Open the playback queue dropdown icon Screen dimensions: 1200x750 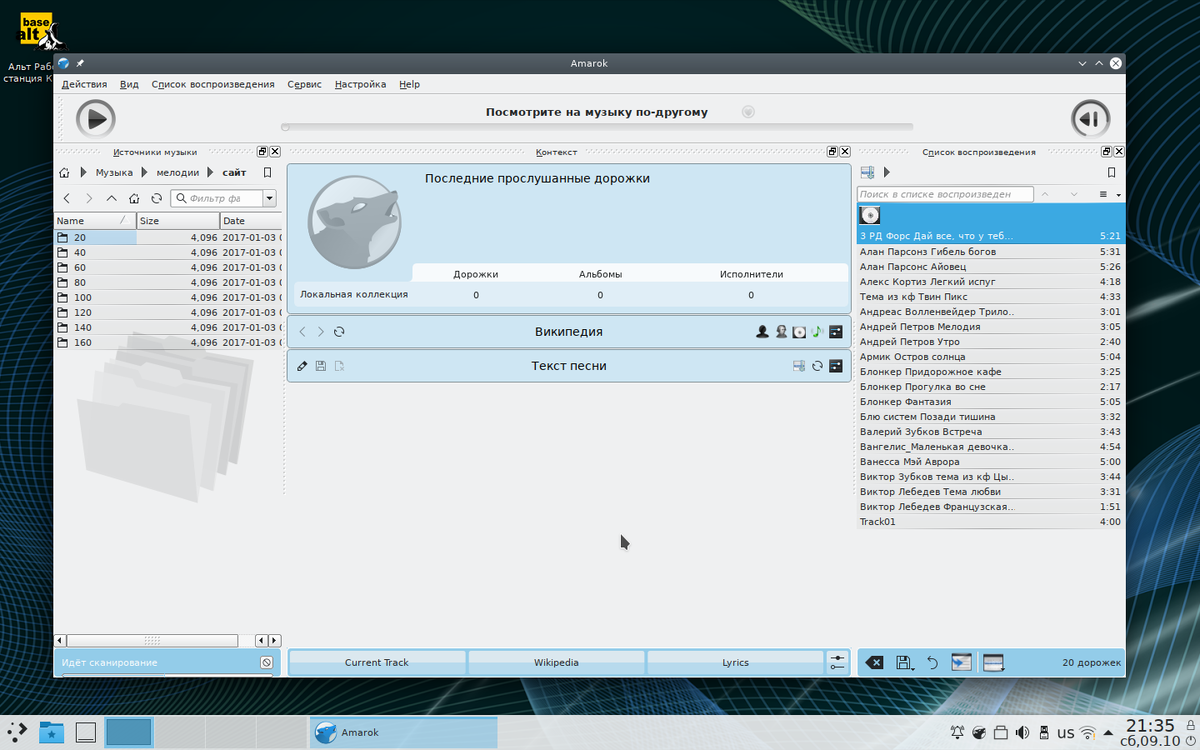click(993, 662)
